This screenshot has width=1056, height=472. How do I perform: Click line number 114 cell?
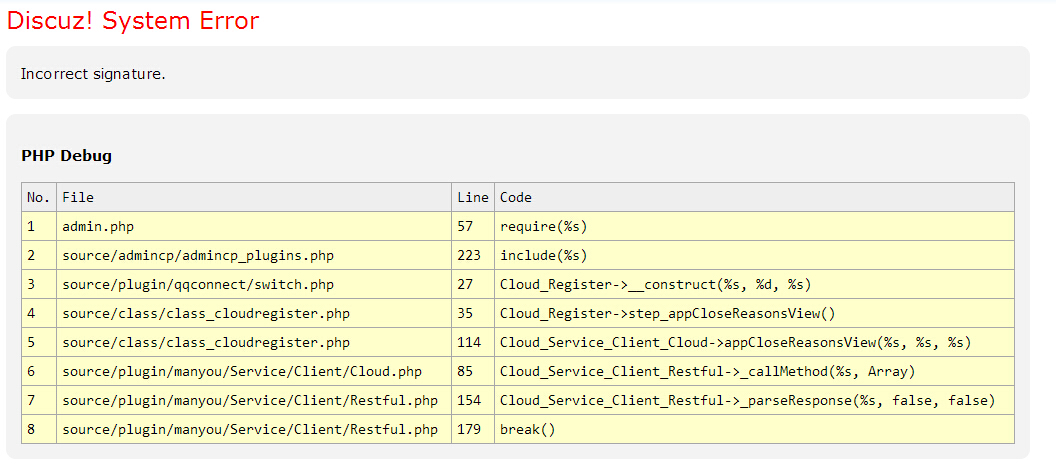469,342
